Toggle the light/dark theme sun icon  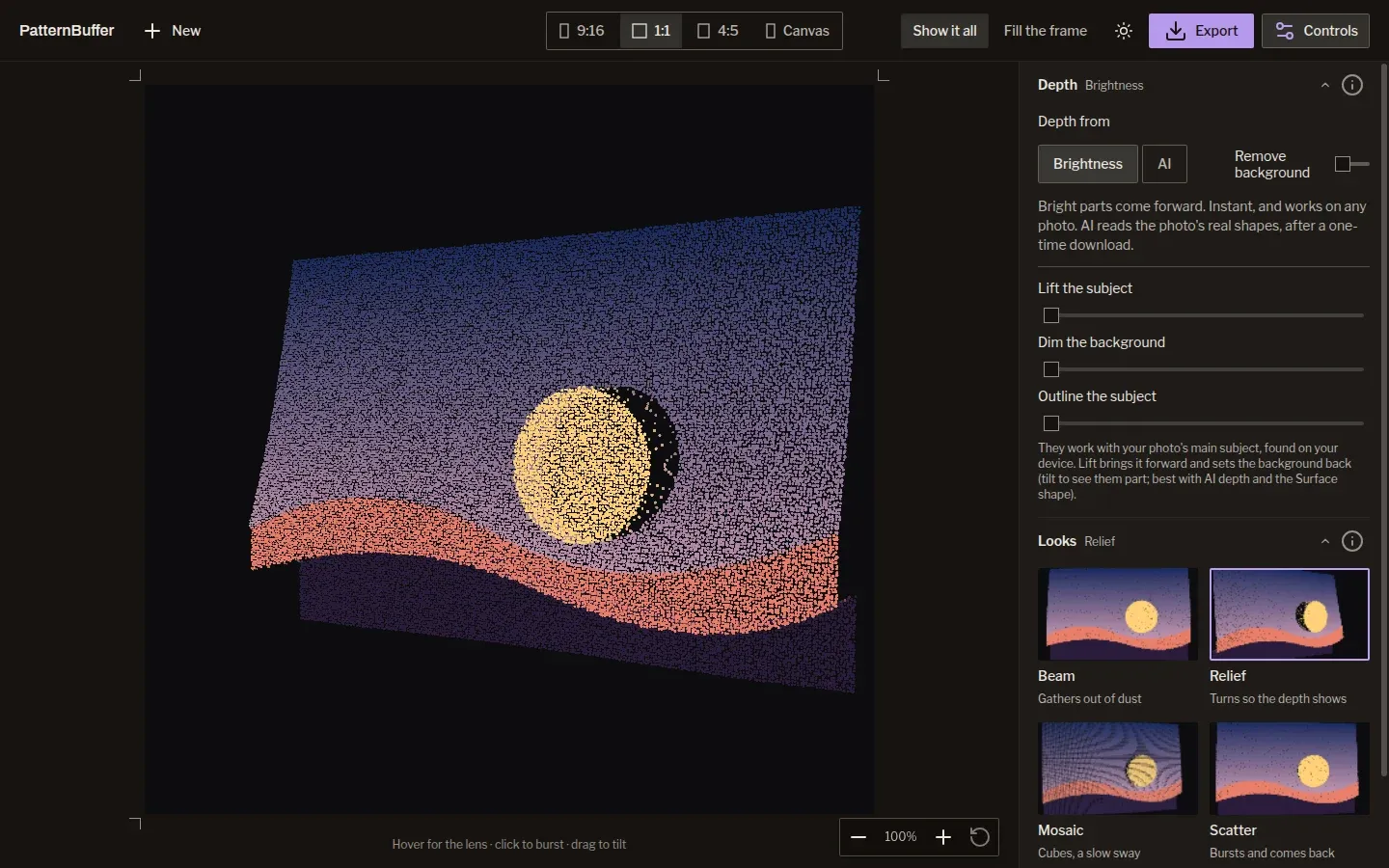[x=1124, y=31]
